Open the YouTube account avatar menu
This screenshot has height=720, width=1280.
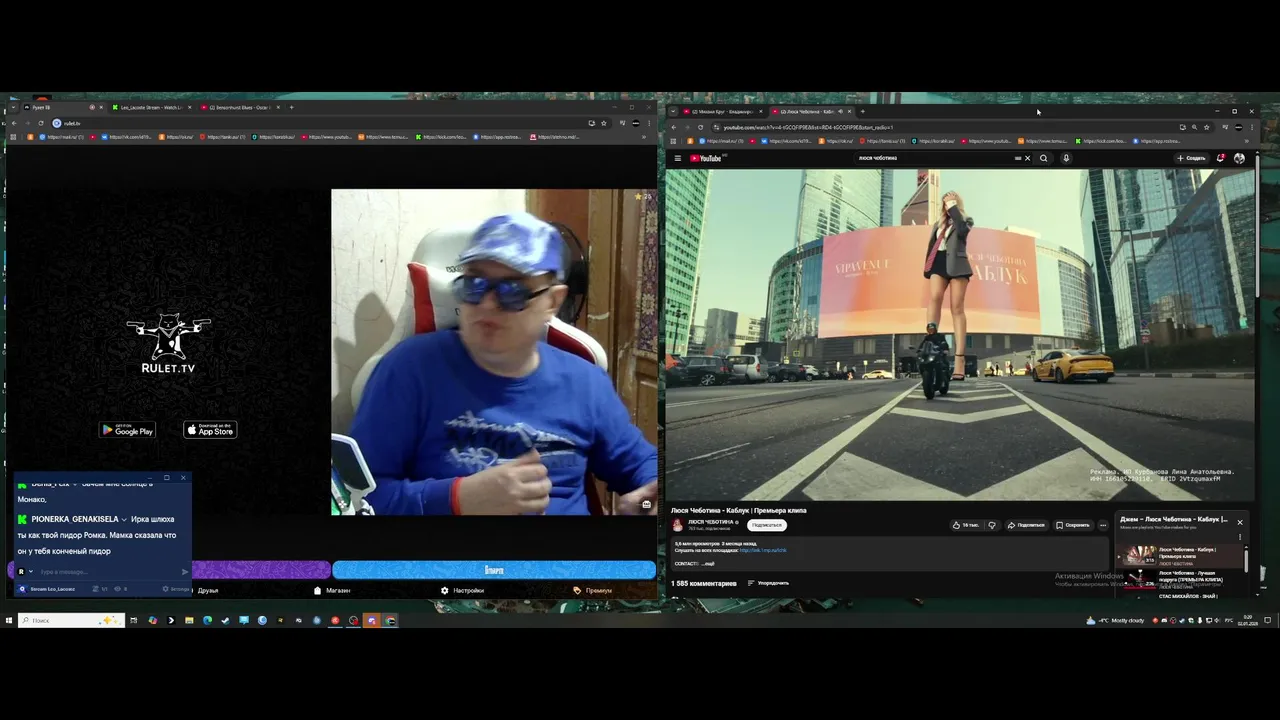[1239, 158]
